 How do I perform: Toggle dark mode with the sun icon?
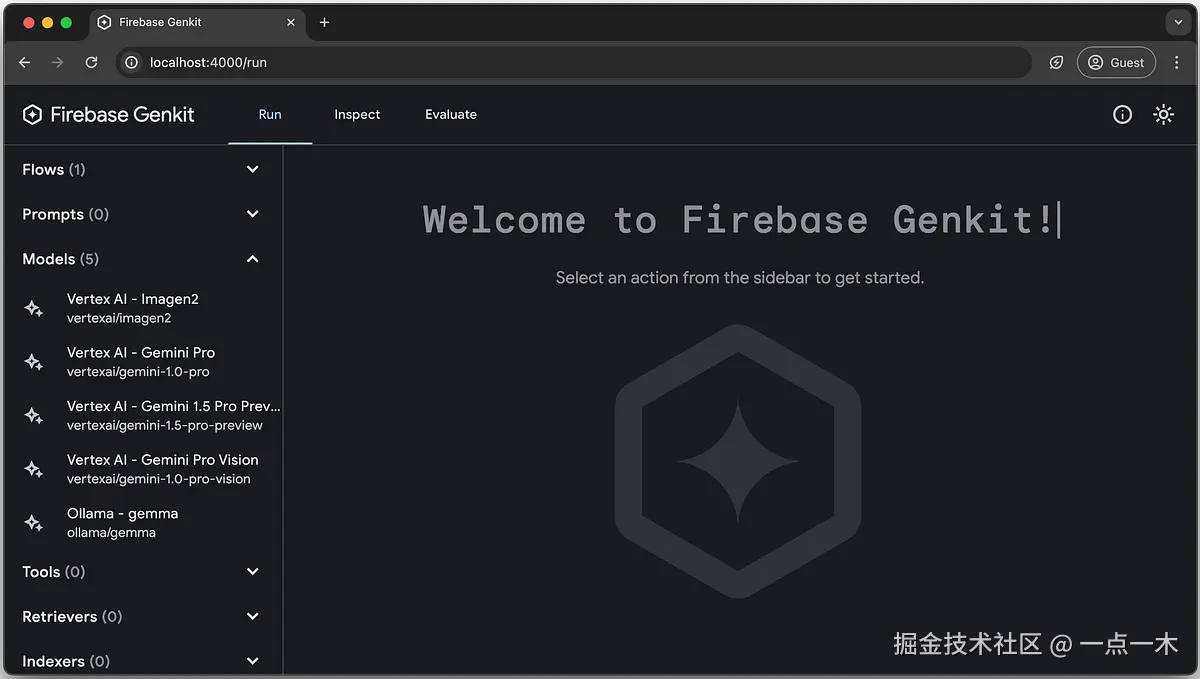tap(1163, 114)
